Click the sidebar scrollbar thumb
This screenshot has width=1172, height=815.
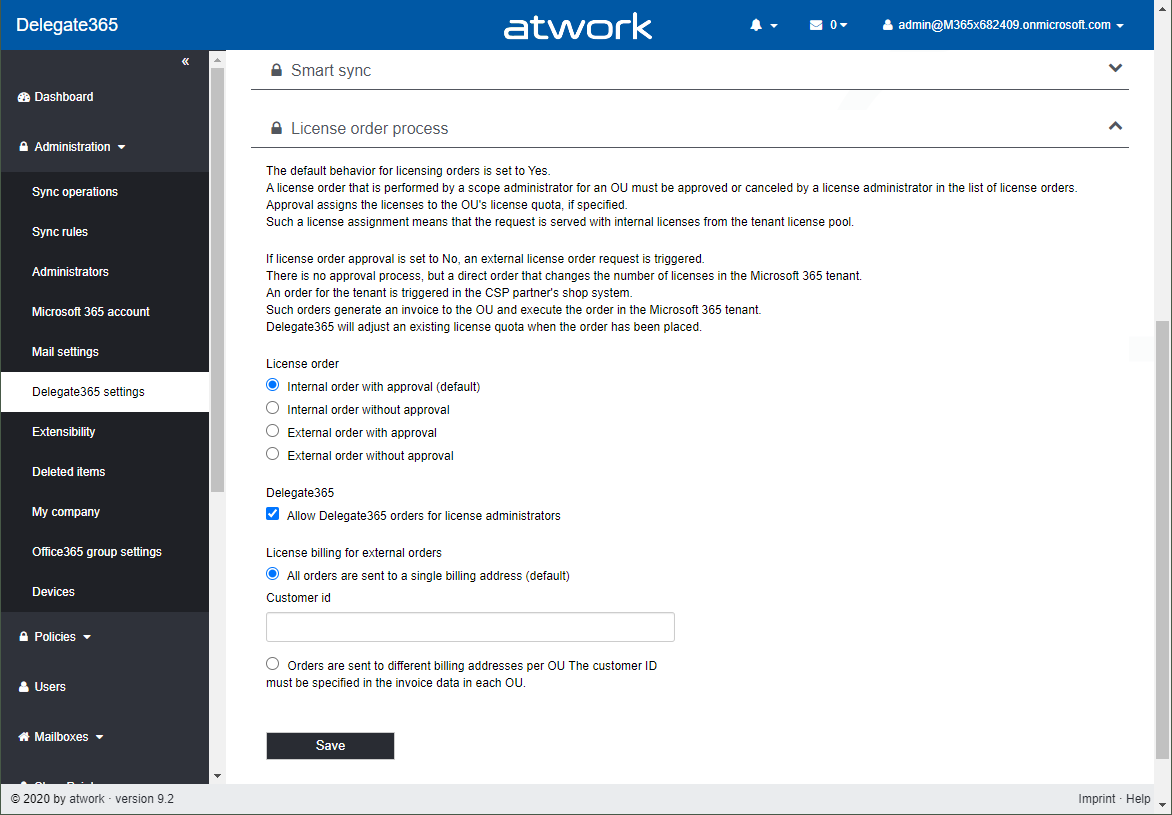point(218,280)
